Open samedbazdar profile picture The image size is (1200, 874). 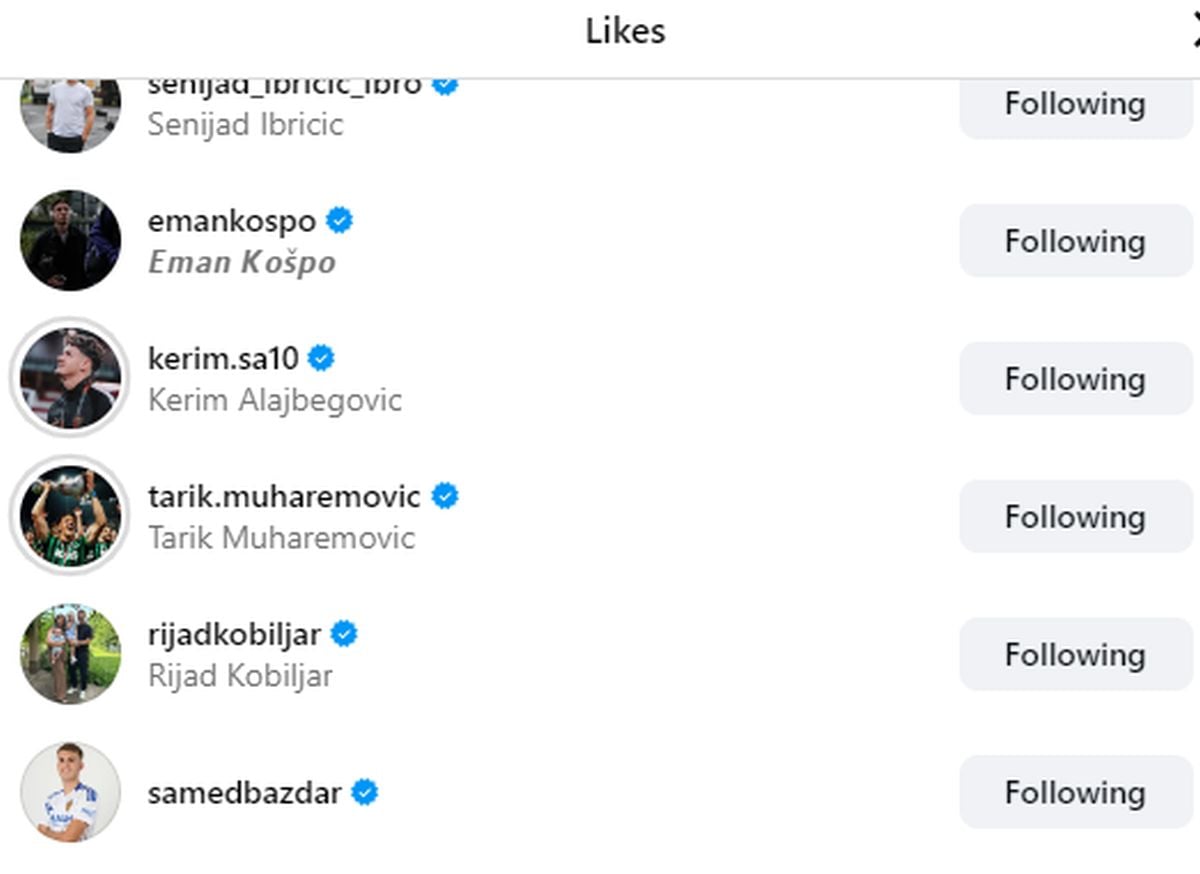[70, 792]
